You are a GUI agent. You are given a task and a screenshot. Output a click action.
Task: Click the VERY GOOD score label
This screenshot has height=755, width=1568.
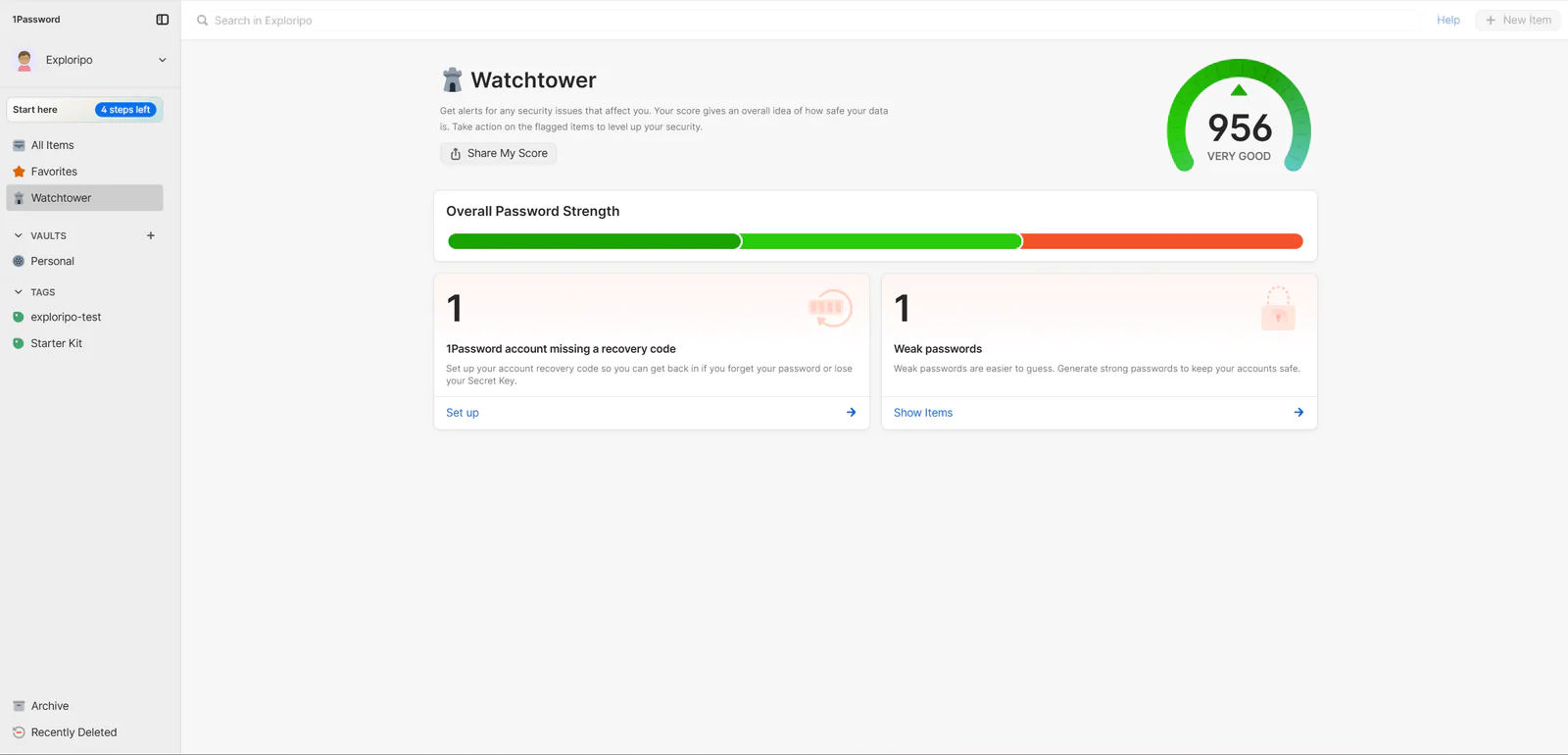[x=1239, y=156]
